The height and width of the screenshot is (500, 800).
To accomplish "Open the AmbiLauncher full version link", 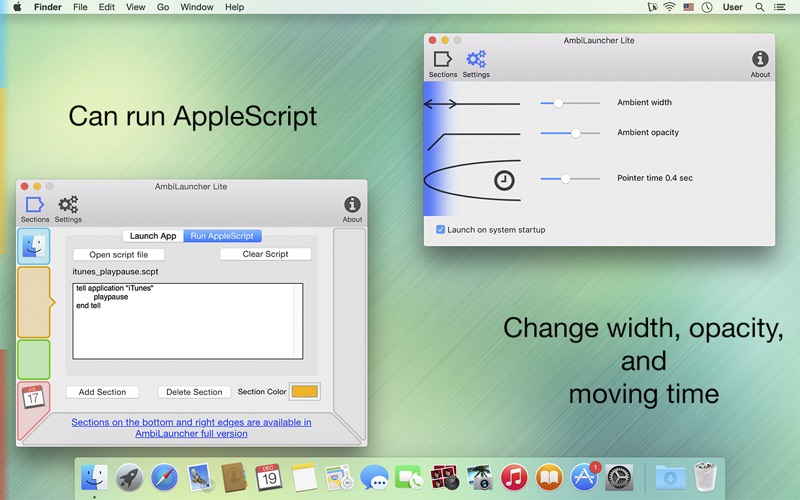I will click(191, 428).
